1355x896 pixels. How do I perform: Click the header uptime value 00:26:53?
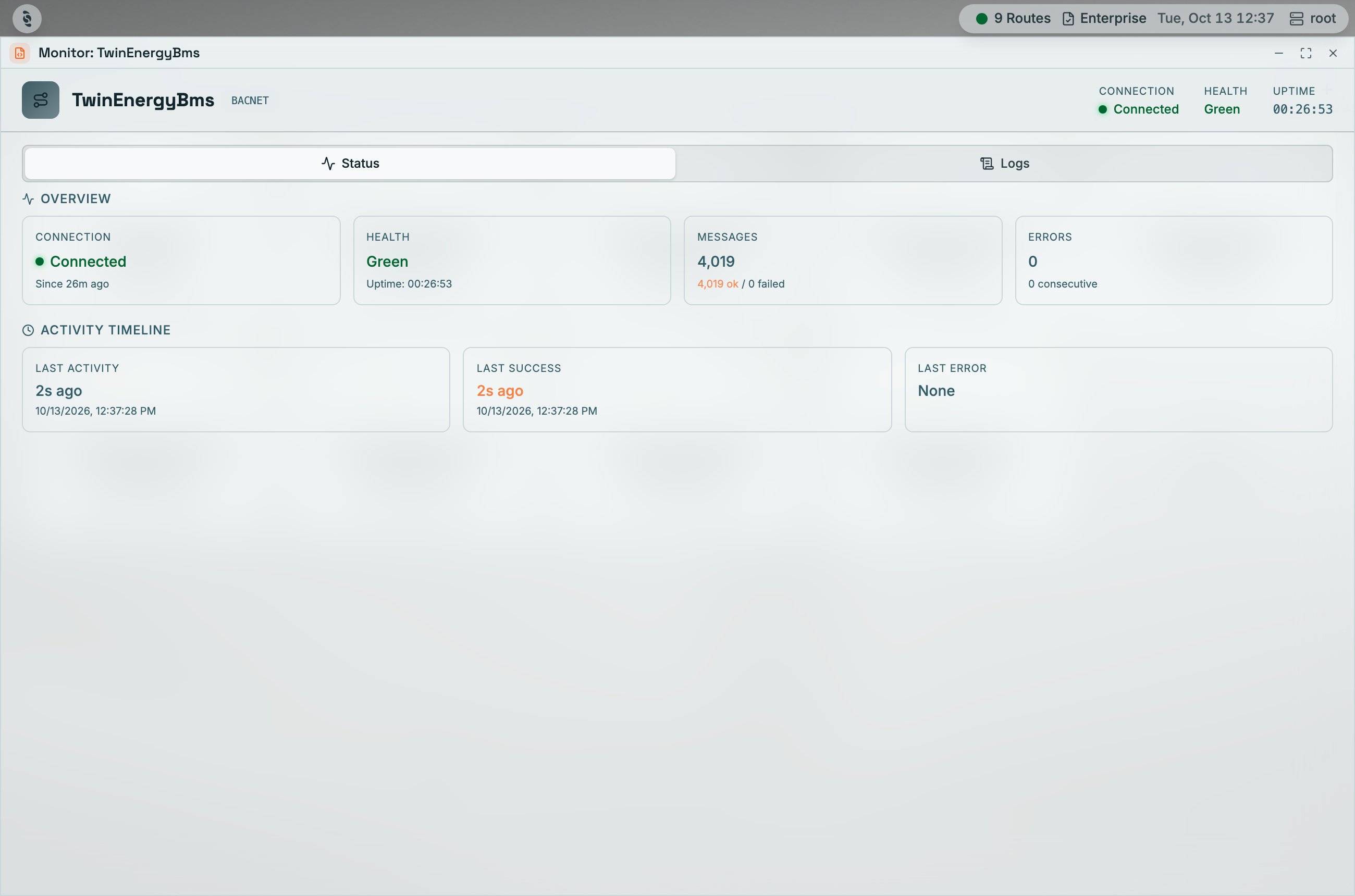click(x=1302, y=109)
